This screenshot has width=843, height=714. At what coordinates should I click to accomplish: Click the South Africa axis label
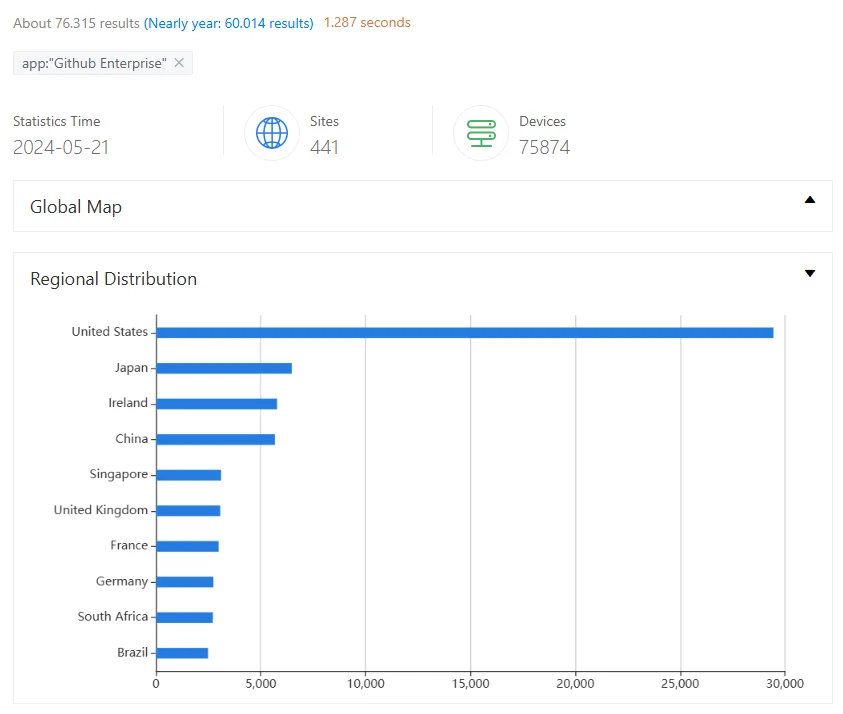(112, 616)
